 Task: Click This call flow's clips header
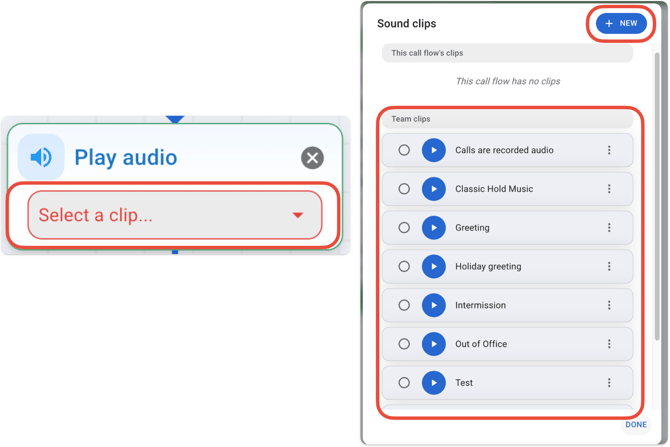pos(507,53)
